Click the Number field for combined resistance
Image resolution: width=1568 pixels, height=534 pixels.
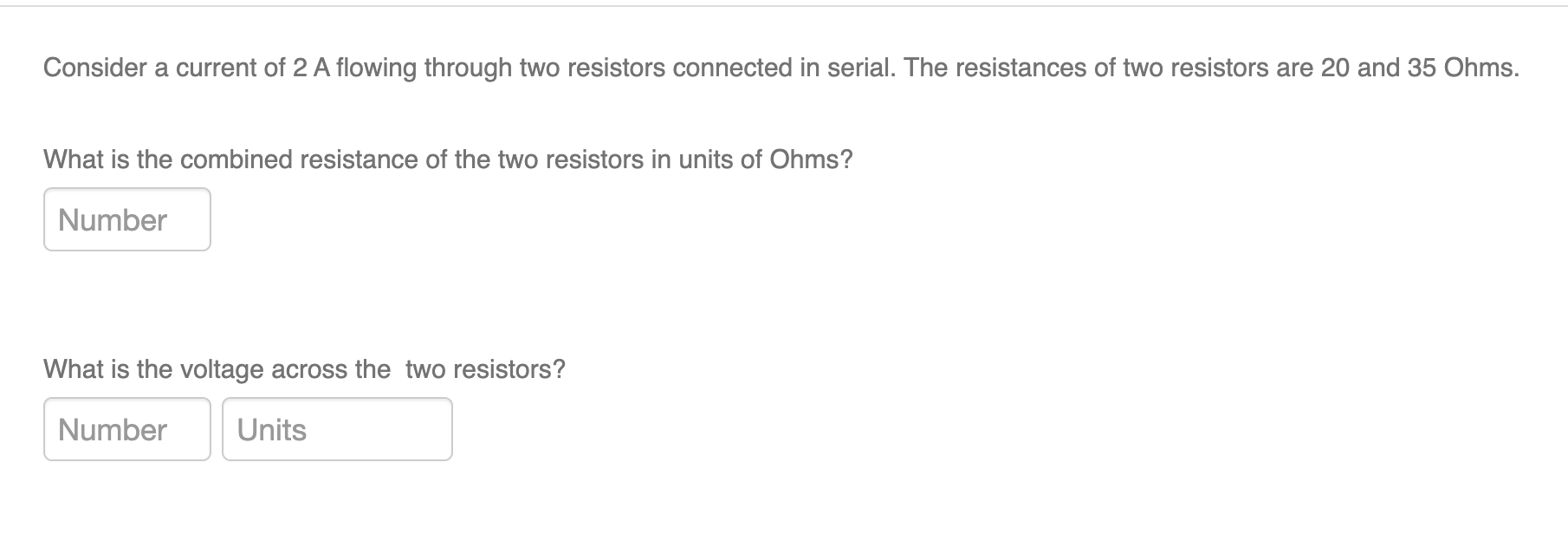coord(126,218)
